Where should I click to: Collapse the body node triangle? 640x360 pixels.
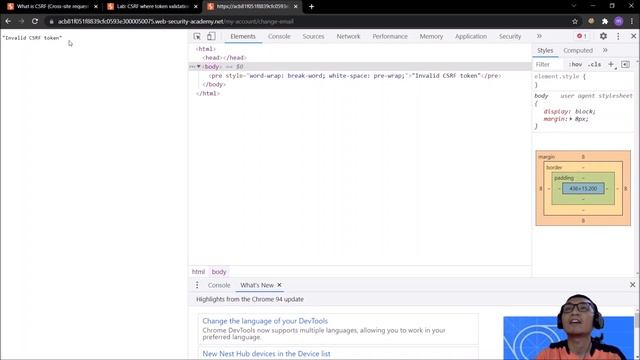(199, 67)
